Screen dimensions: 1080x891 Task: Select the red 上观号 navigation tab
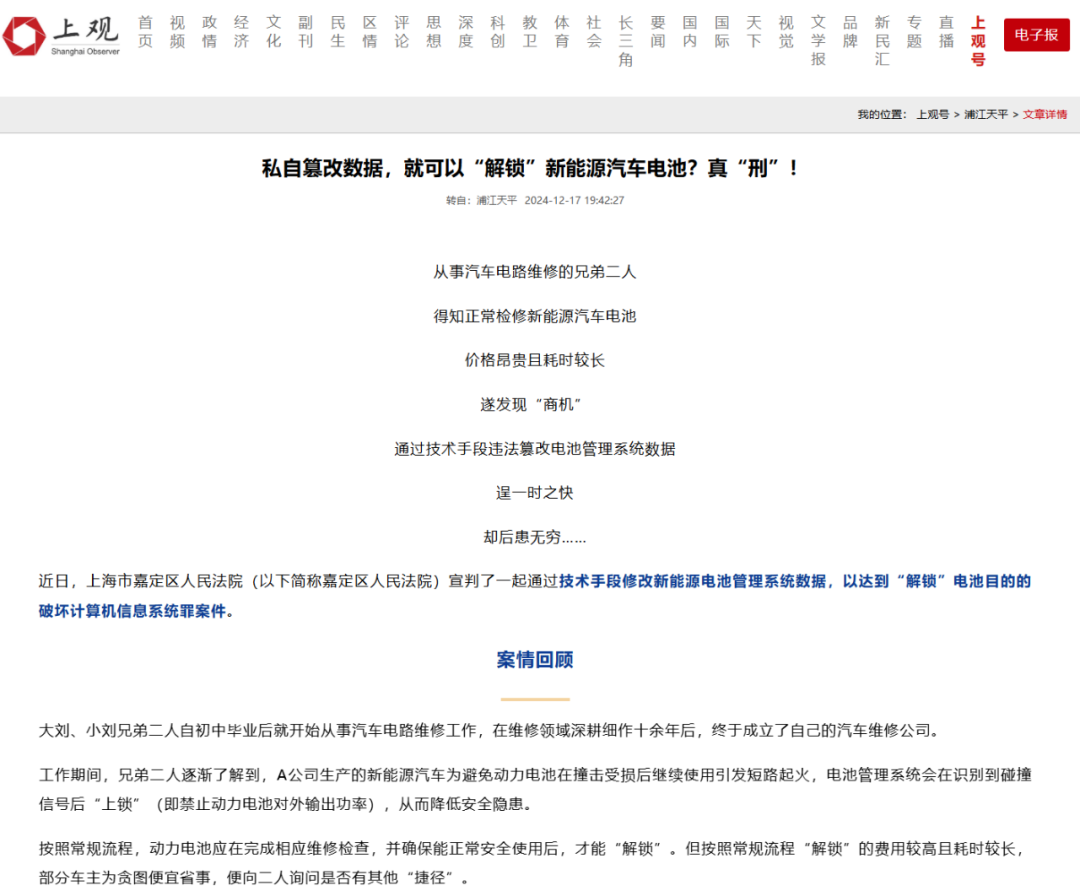(x=978, y=41)
